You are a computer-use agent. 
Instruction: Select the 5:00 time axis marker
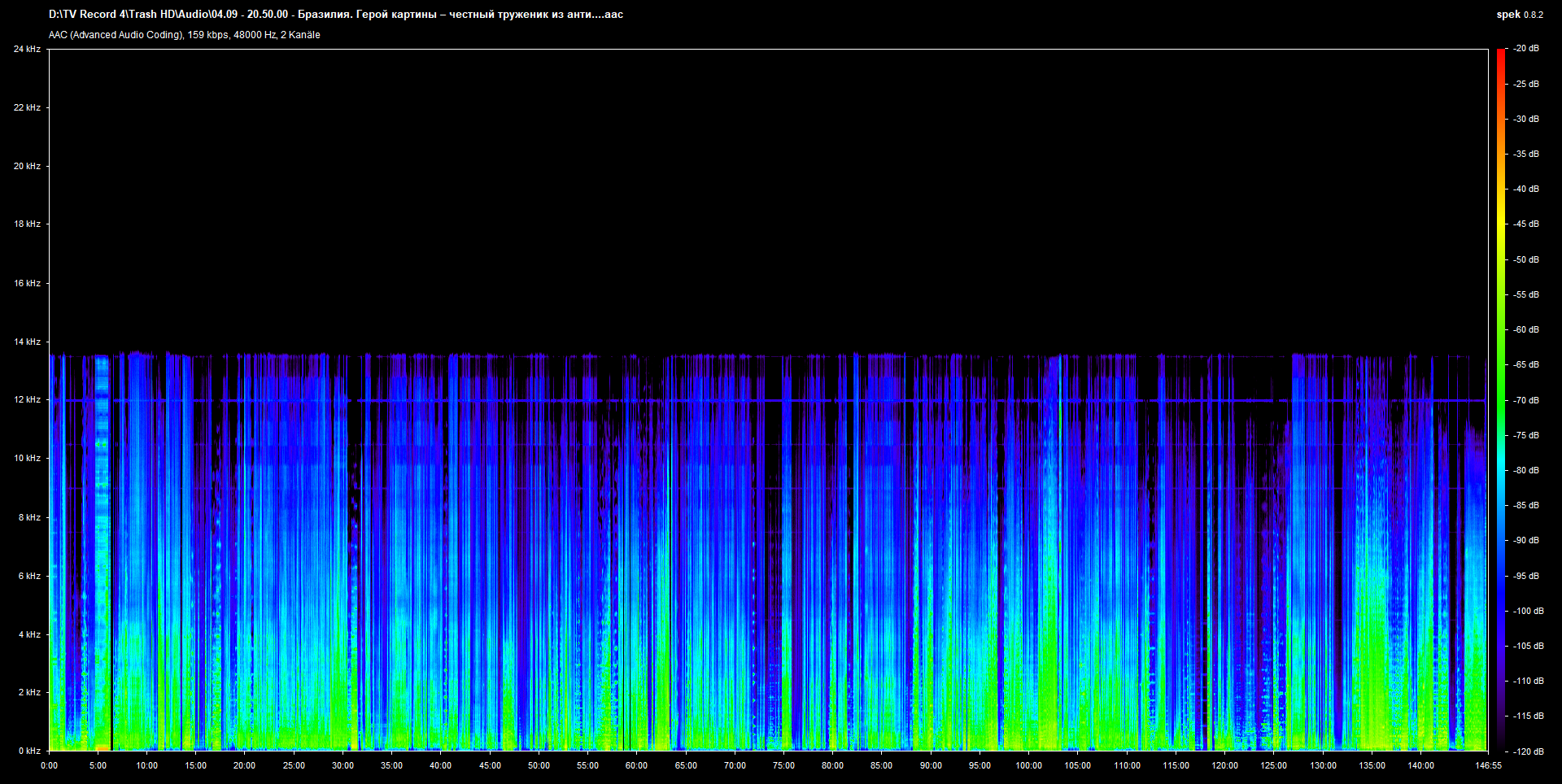(98, 765)
